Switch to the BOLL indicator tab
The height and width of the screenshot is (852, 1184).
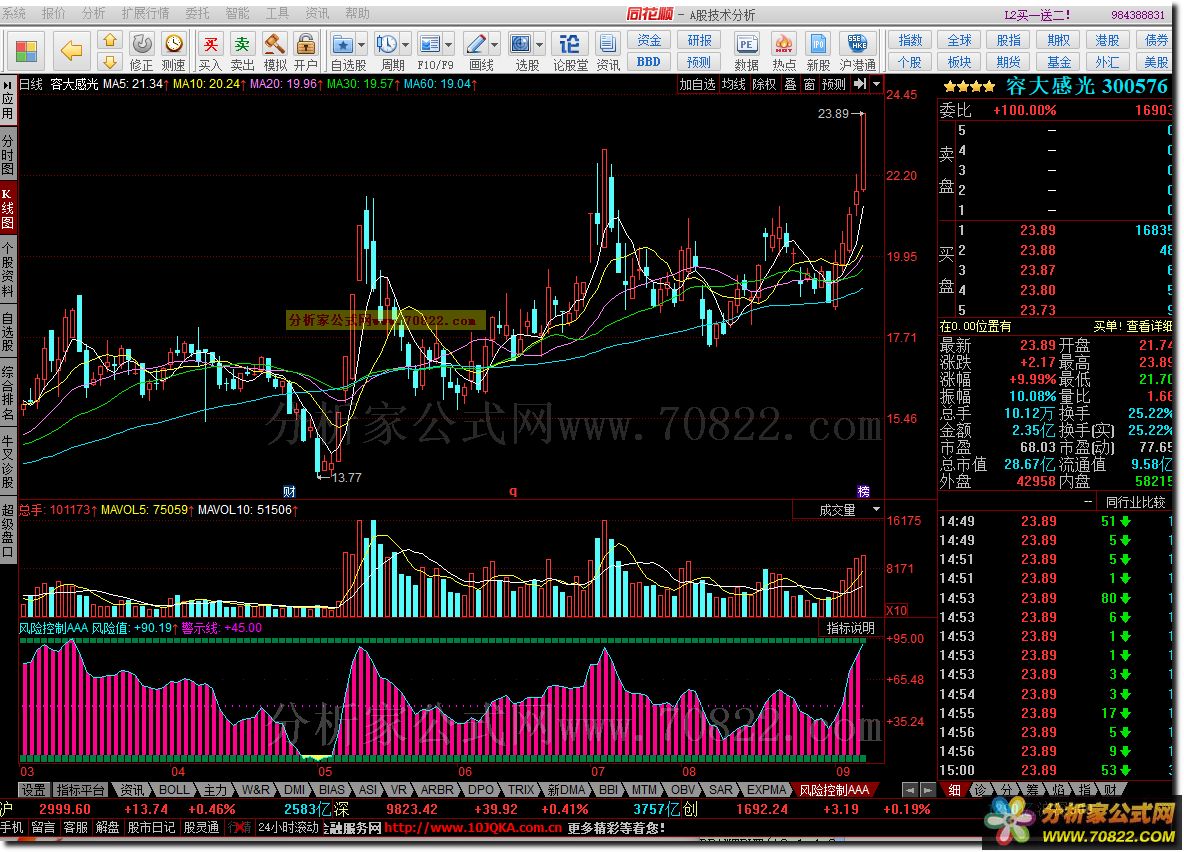(174, 790)
